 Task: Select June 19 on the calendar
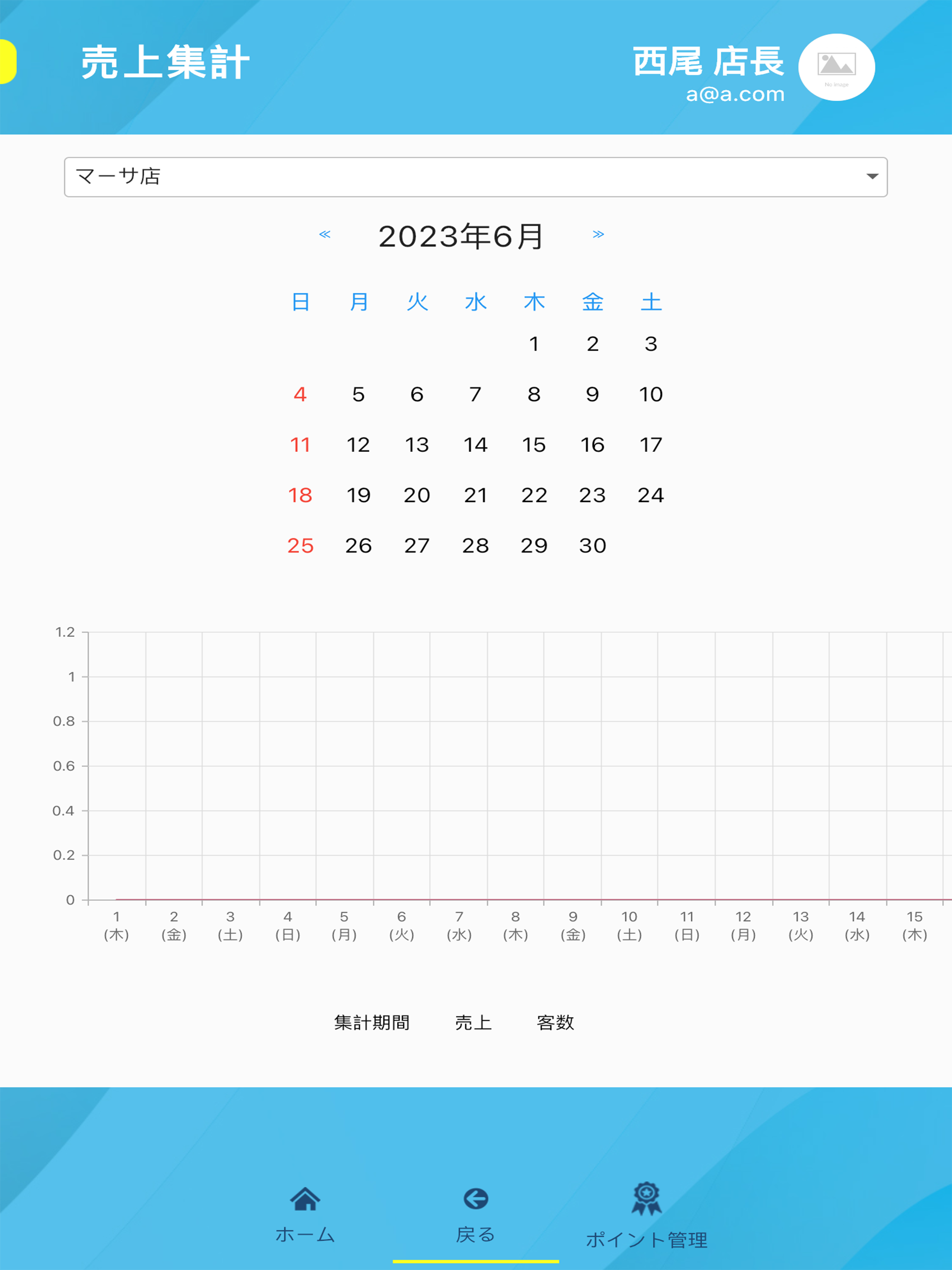(x=358, y=496)
